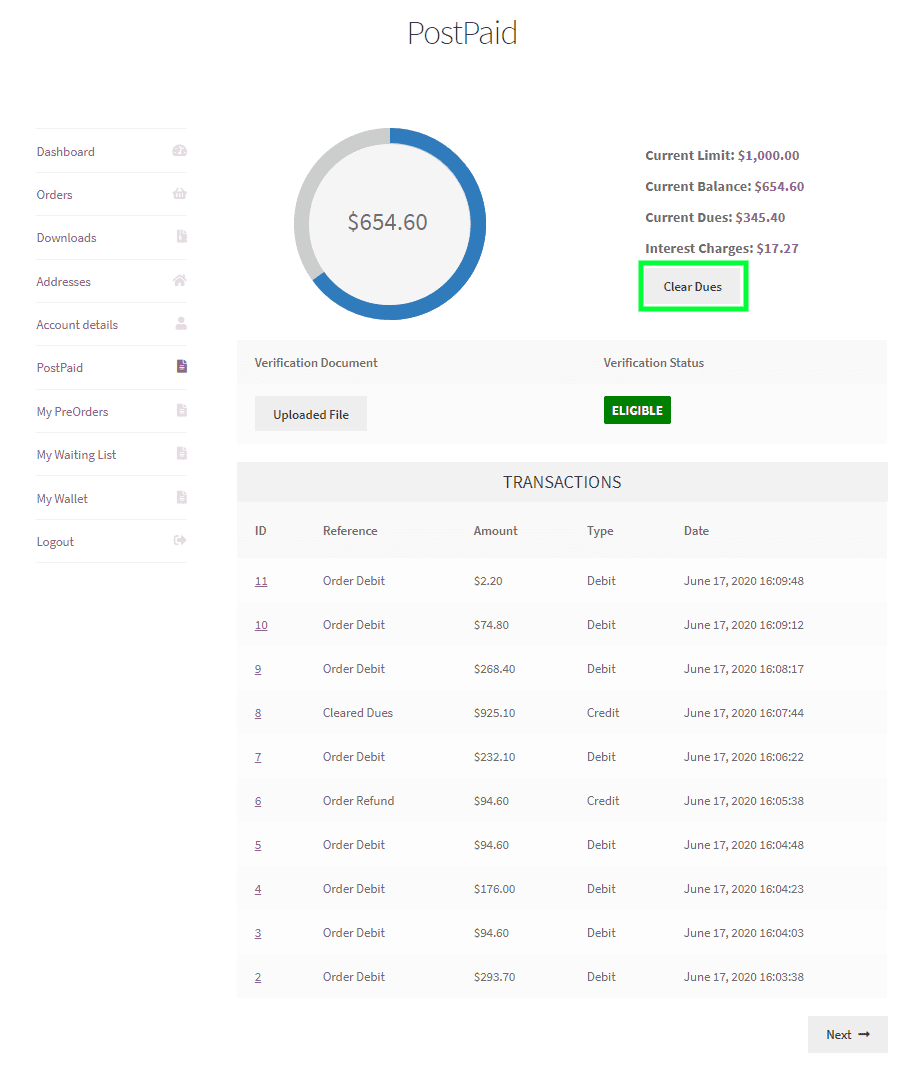The height and width of the screenshot is (1076, 913).
Task: Open Account details page link
Action: point(77,325)
